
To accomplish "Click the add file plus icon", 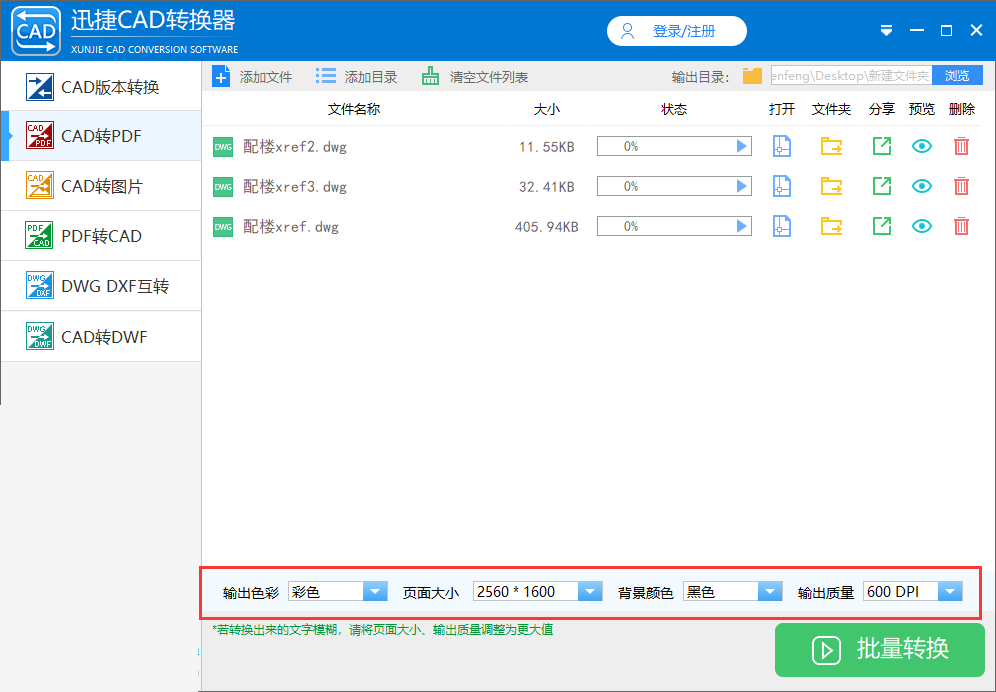I will 221,77.
